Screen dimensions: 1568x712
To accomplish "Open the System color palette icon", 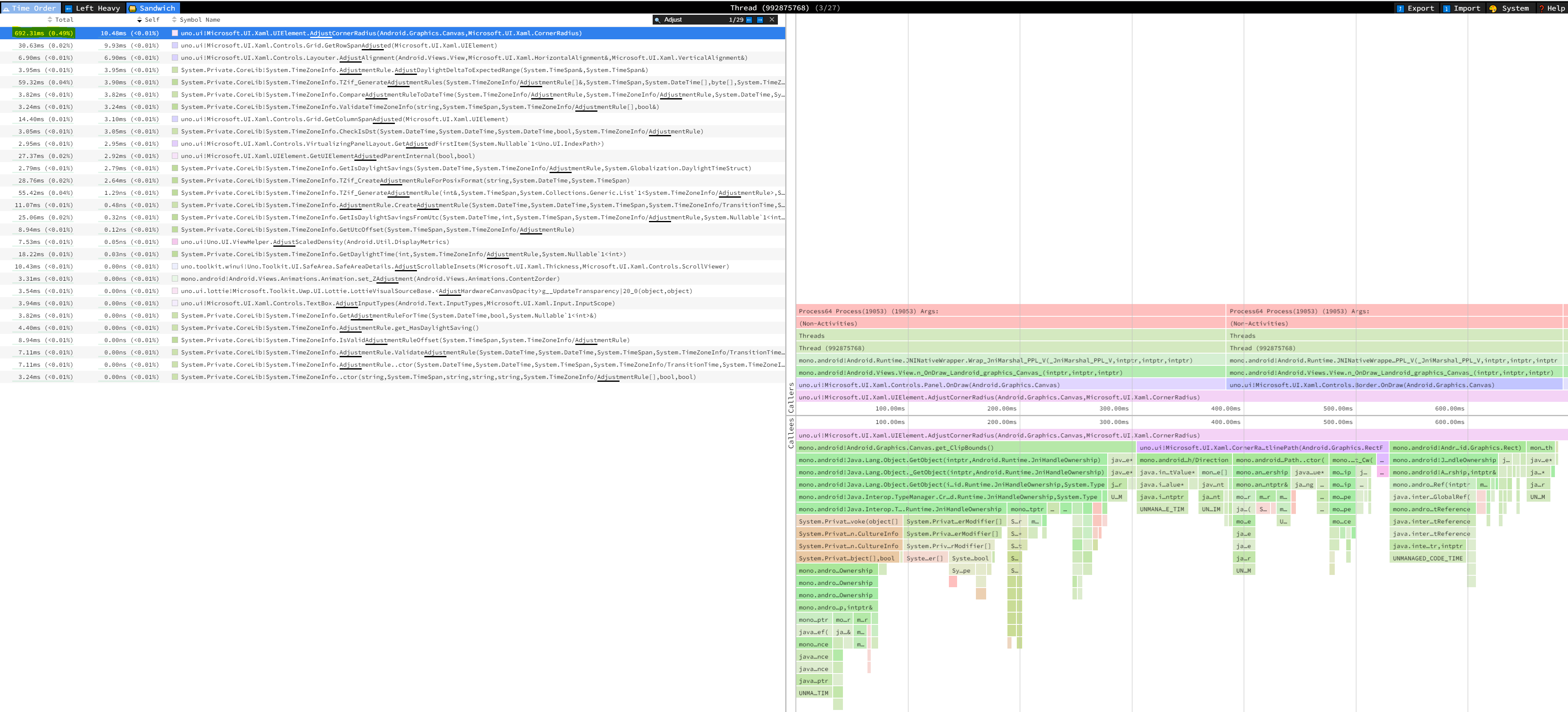I will (1494, 8).
